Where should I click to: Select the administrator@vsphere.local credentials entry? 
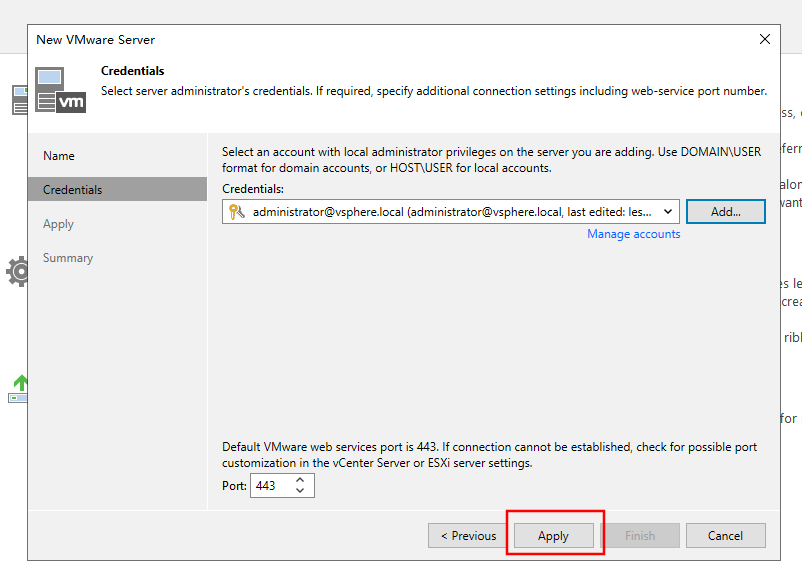(451, 212)
